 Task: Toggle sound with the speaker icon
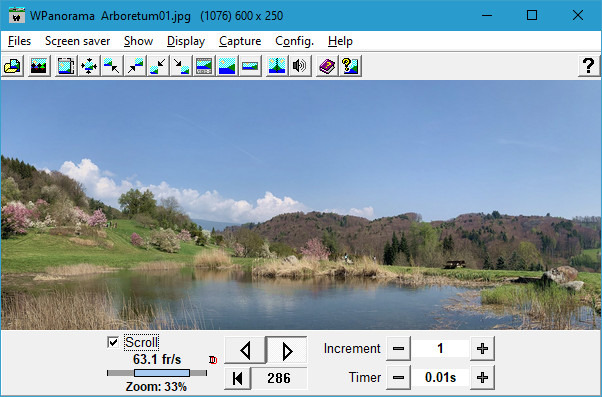click(x=300, y=66)
